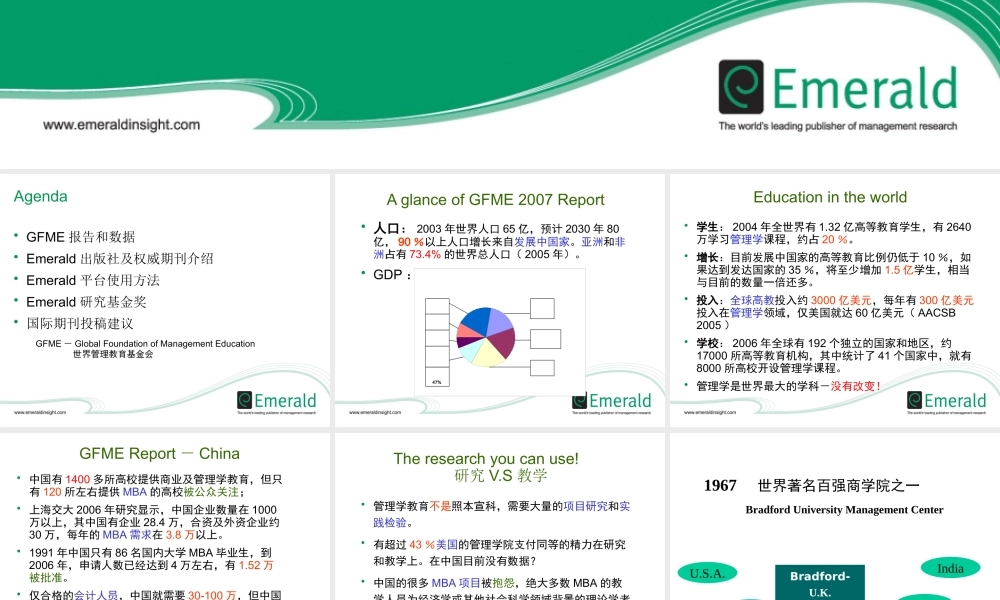
Task: Click the Emerald logo icon in the header
Action: click(x=740, y=87)
